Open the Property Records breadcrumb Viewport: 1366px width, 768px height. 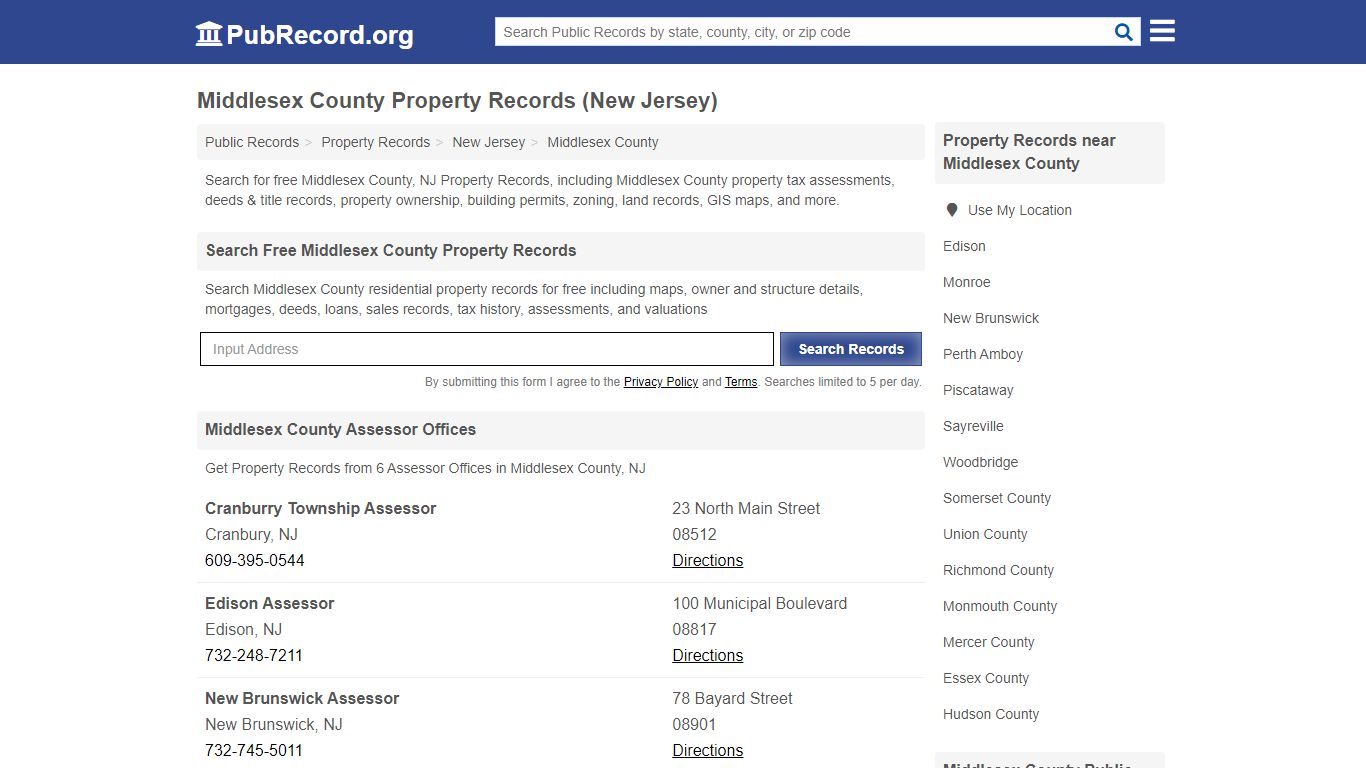tap(375, 142)
